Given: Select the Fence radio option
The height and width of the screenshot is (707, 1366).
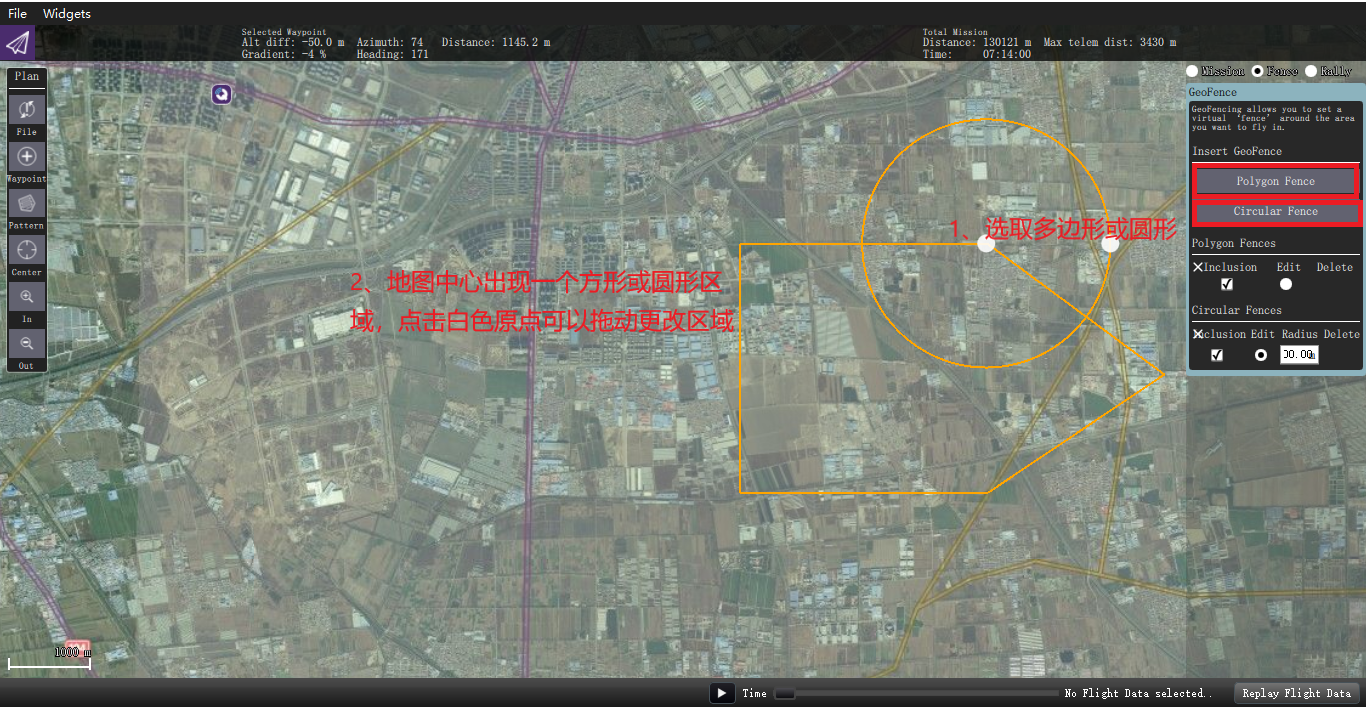Looking at the screenshot, I should (1258, 71).
